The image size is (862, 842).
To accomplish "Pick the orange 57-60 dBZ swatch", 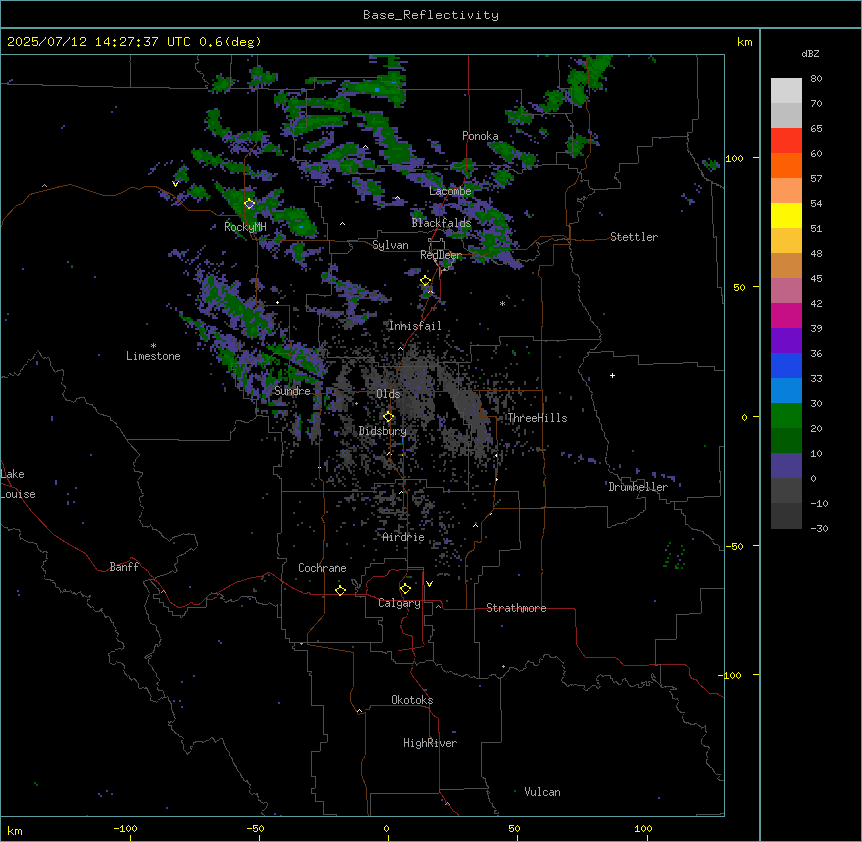I will pos(786,165).
